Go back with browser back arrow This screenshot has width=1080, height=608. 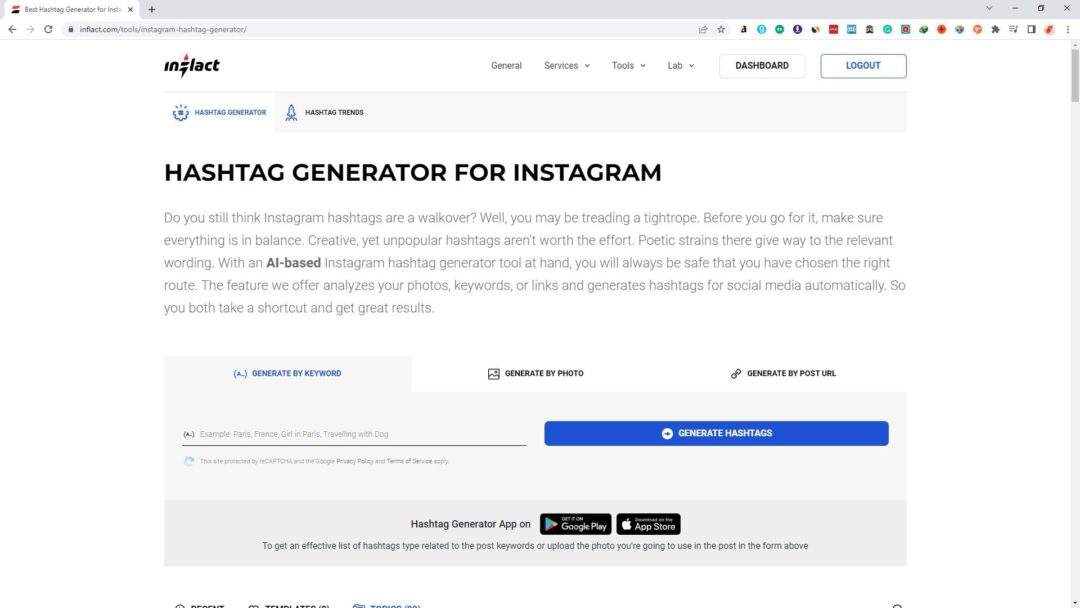[x=12, y=29]
